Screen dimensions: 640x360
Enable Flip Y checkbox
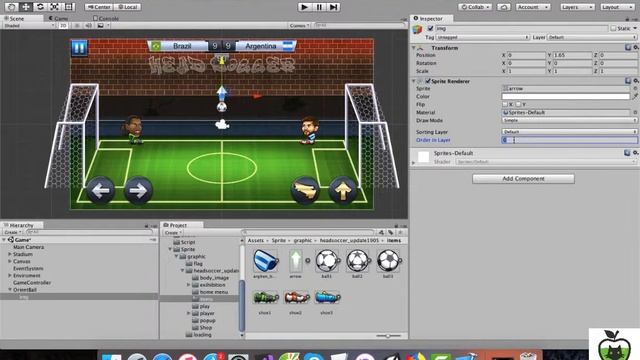(518, 104)
